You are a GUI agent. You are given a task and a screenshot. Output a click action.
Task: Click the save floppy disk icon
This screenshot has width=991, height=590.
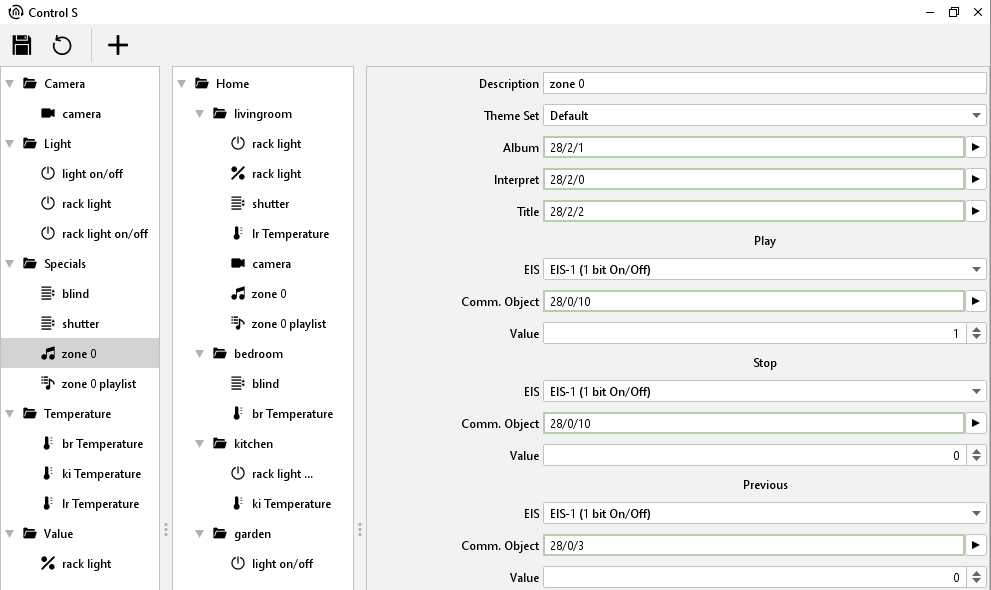pyautogui.click(x=22, y=45)
